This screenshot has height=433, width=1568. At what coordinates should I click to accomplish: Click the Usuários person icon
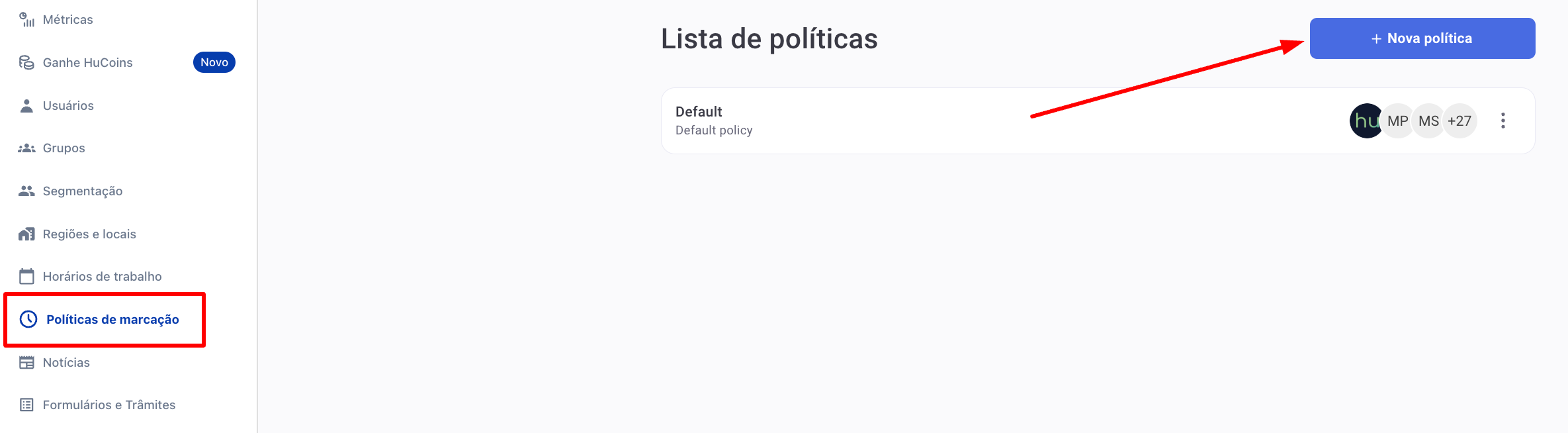(x=26, y=105)
